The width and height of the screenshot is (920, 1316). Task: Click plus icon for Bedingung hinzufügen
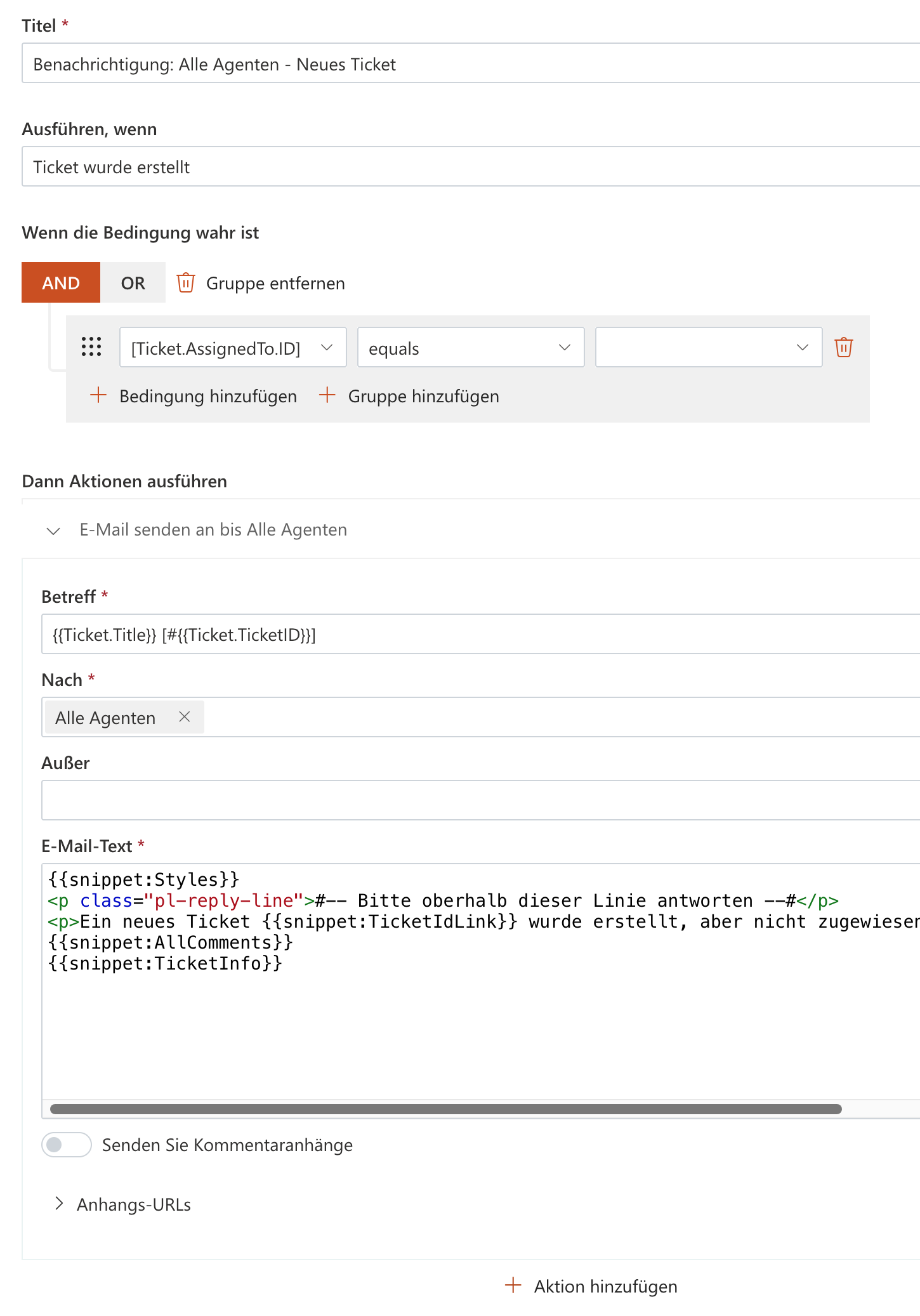point(98,396)
